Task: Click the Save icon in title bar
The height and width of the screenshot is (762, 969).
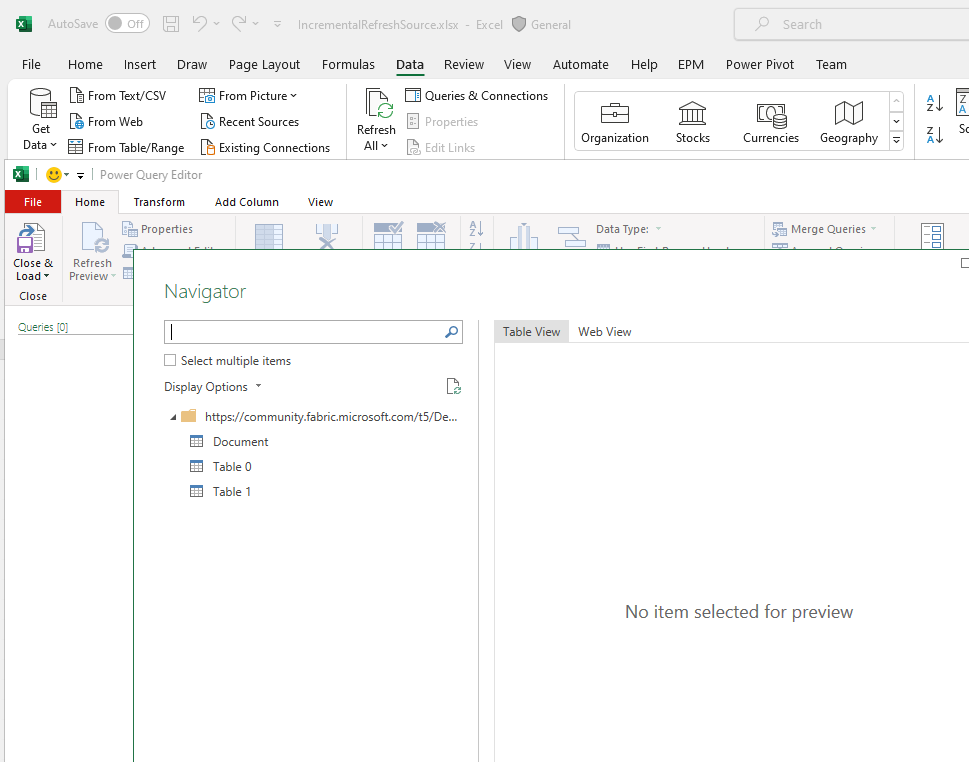Action: (x=171, y=24)
